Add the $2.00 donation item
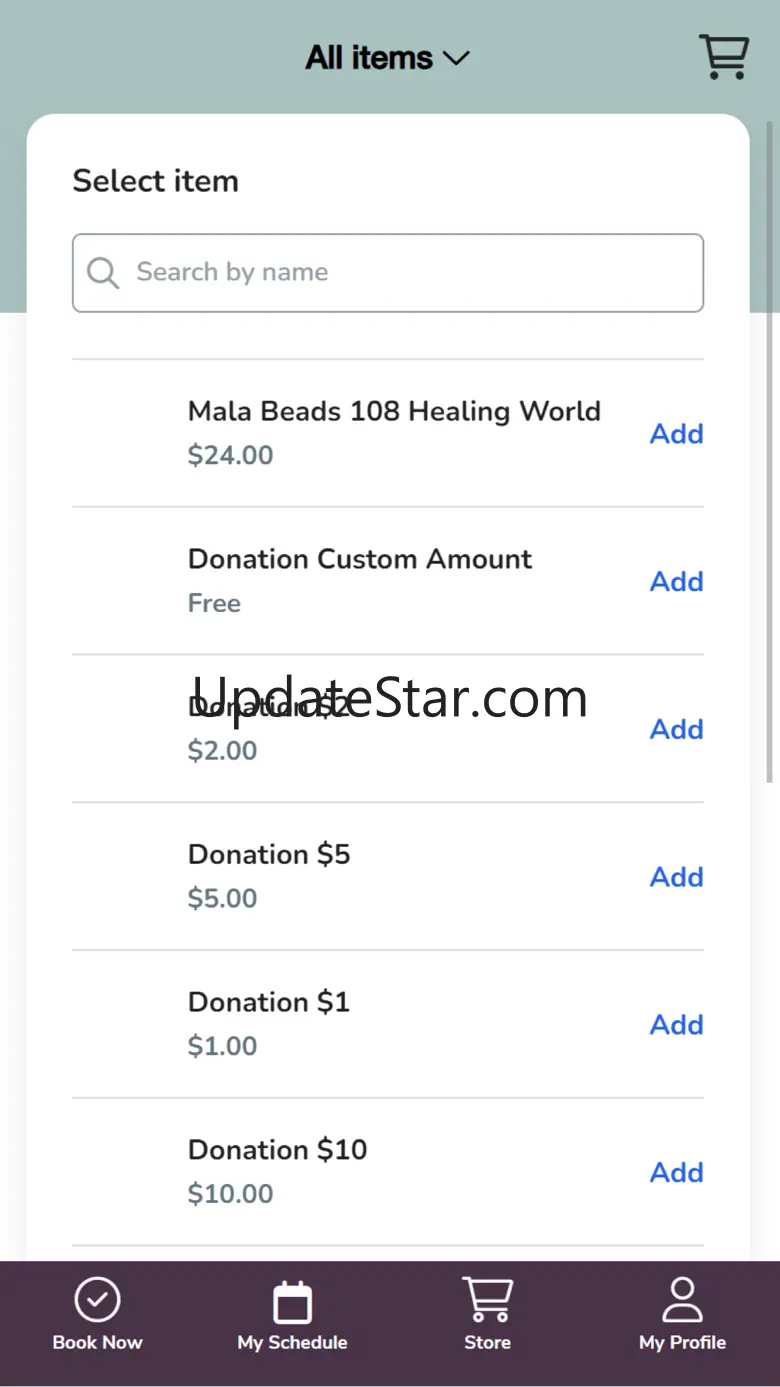This screenshot has width=780, height=1387. coord(677,729)
